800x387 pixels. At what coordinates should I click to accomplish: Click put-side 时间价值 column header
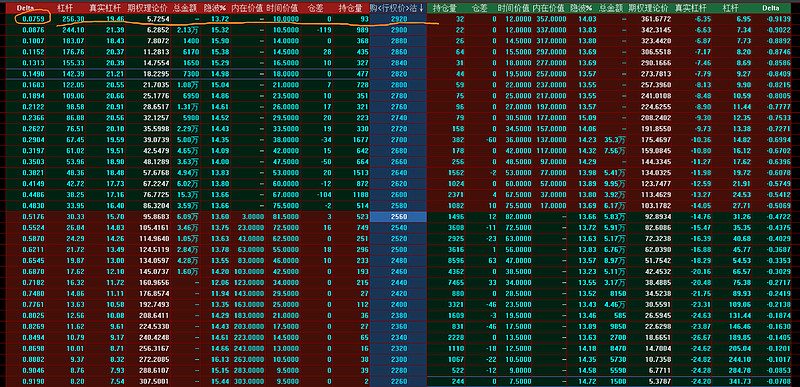(x=513, y=8)
